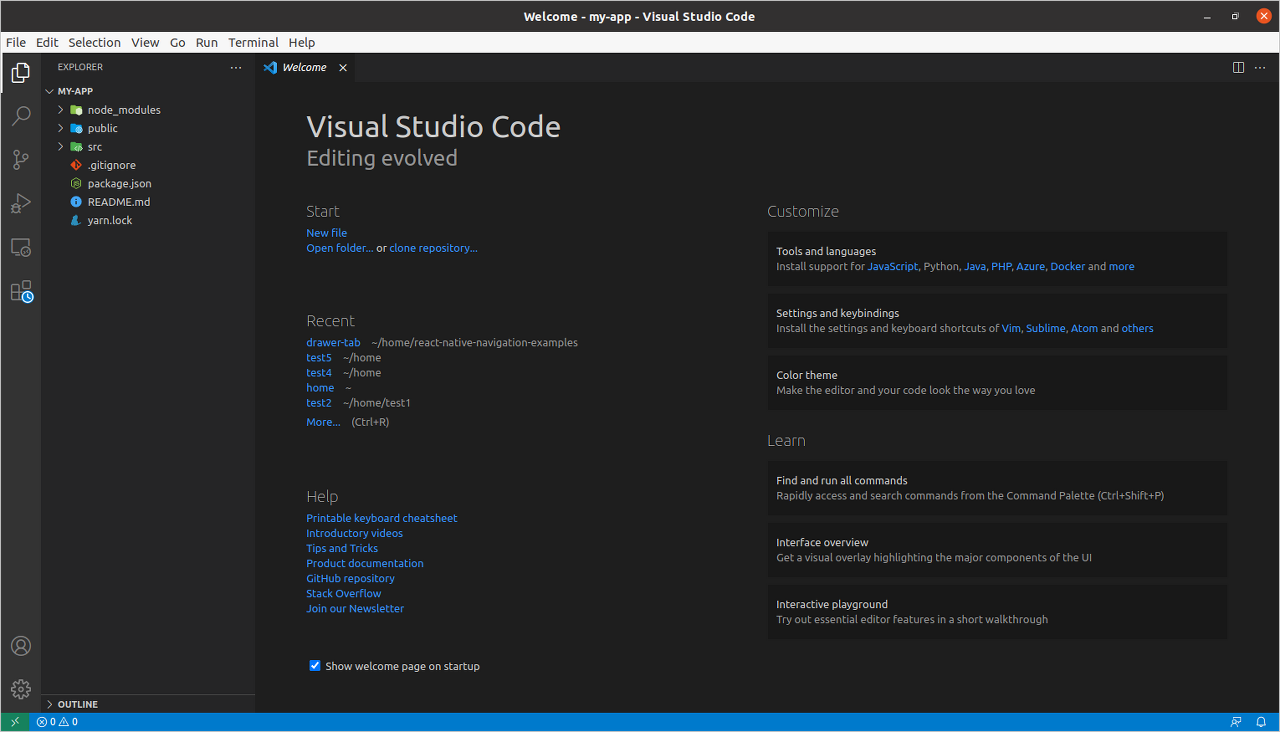The height and width of the screenshot is (732, 1280).
Task: Click Join our Newsletter link
Action: (355, 608)
